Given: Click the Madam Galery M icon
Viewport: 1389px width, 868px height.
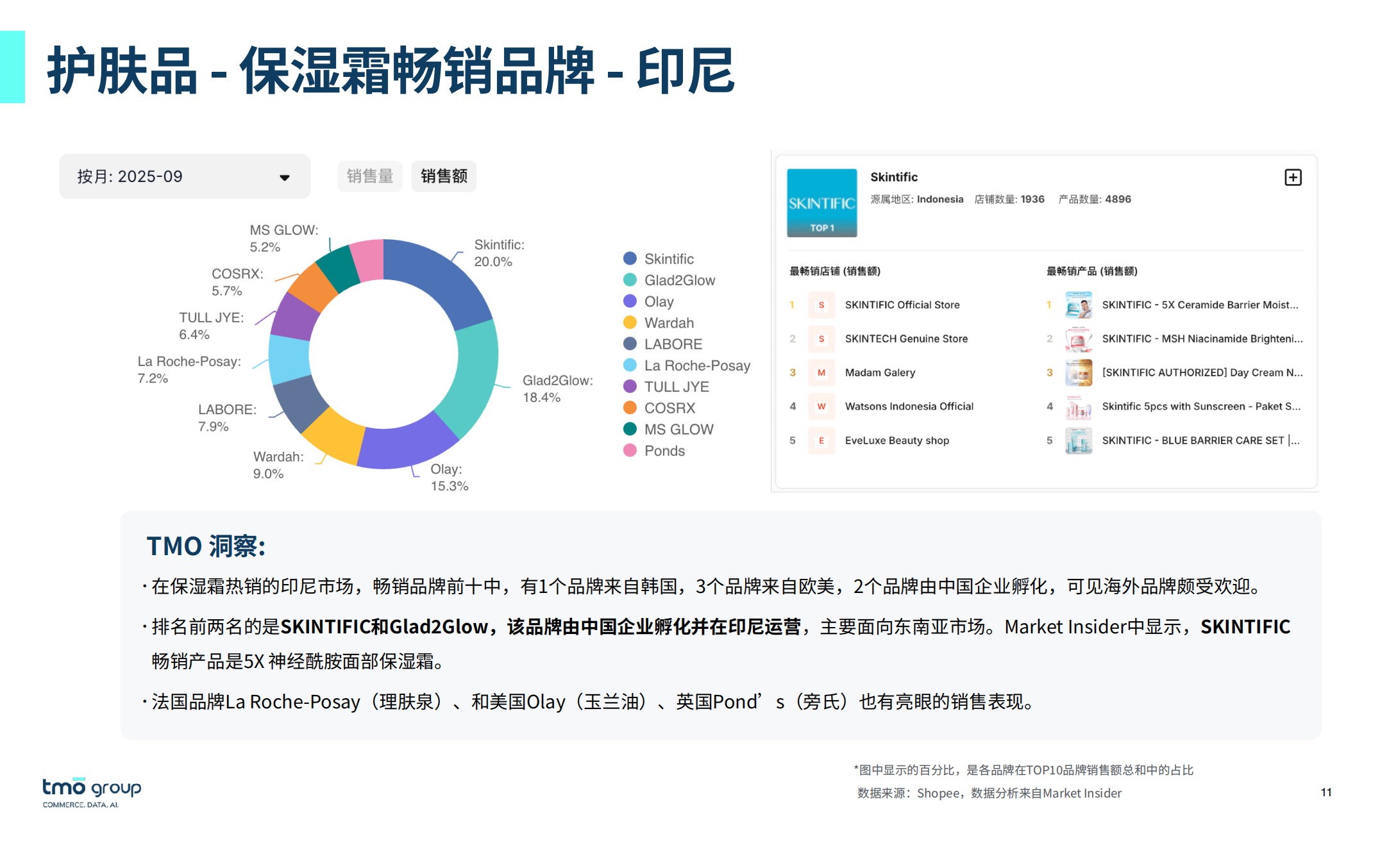Looking at the screenshot, I should point(821,373).
